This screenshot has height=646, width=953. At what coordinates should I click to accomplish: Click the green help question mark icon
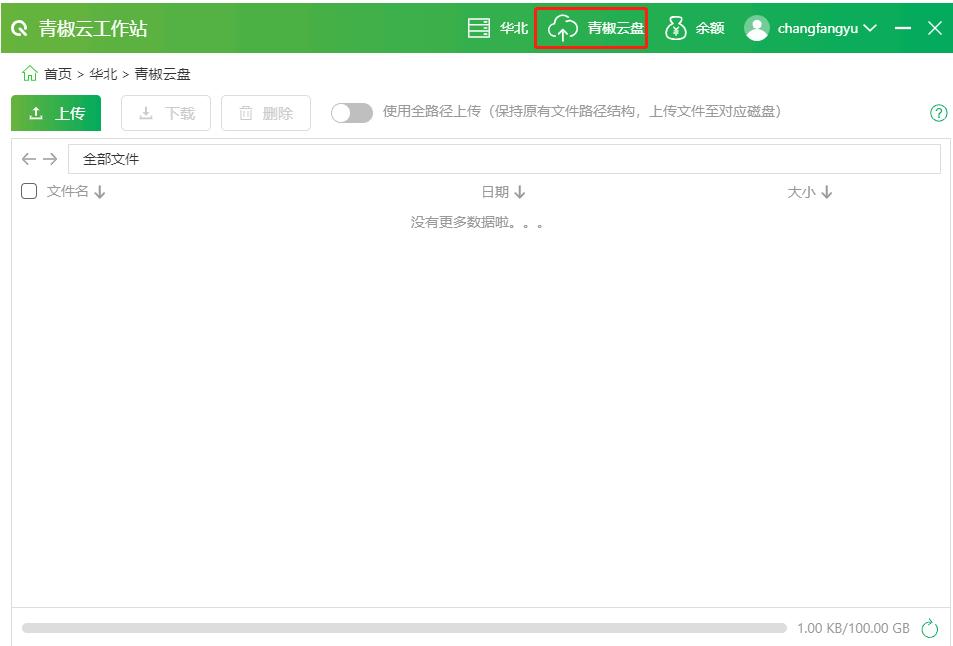(x=938, y=113)
